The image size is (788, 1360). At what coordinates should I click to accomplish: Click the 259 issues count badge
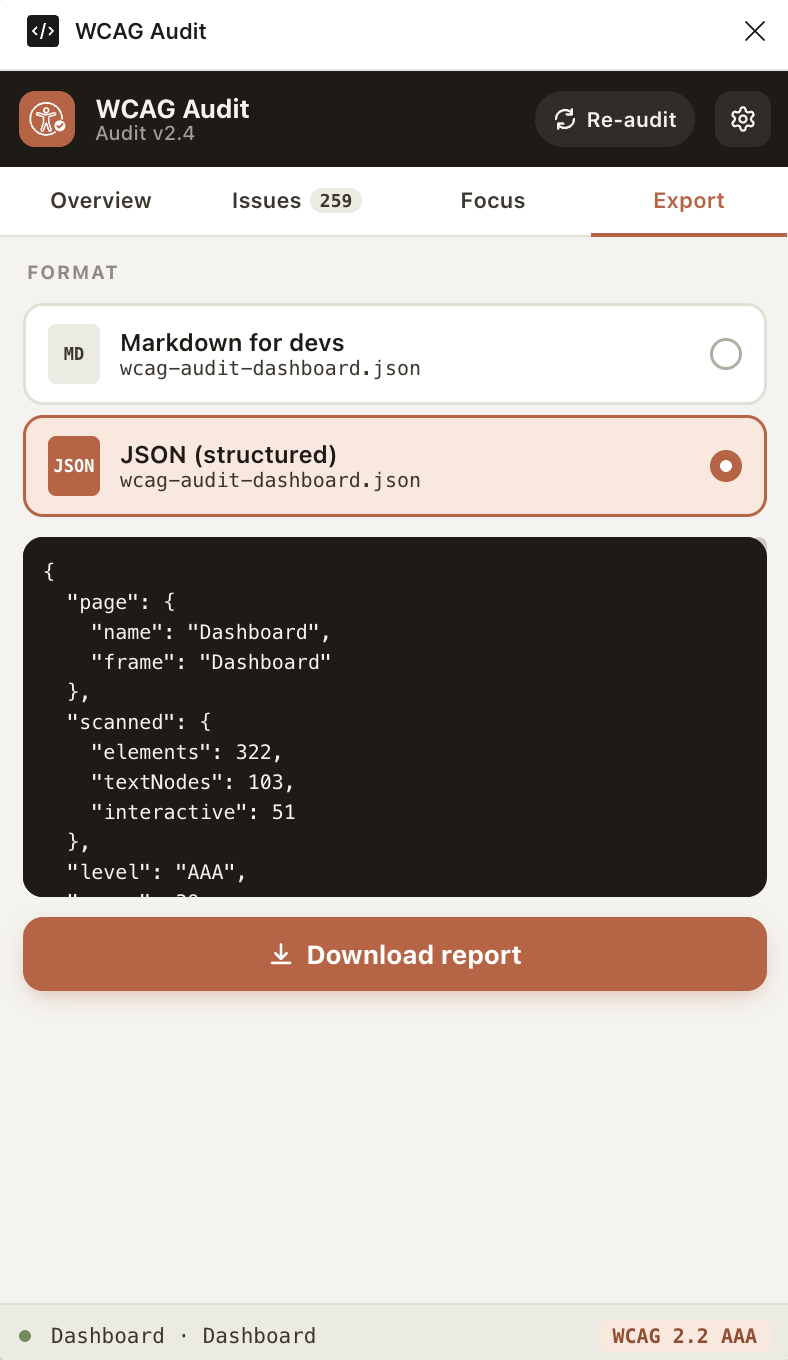(336, 201)
